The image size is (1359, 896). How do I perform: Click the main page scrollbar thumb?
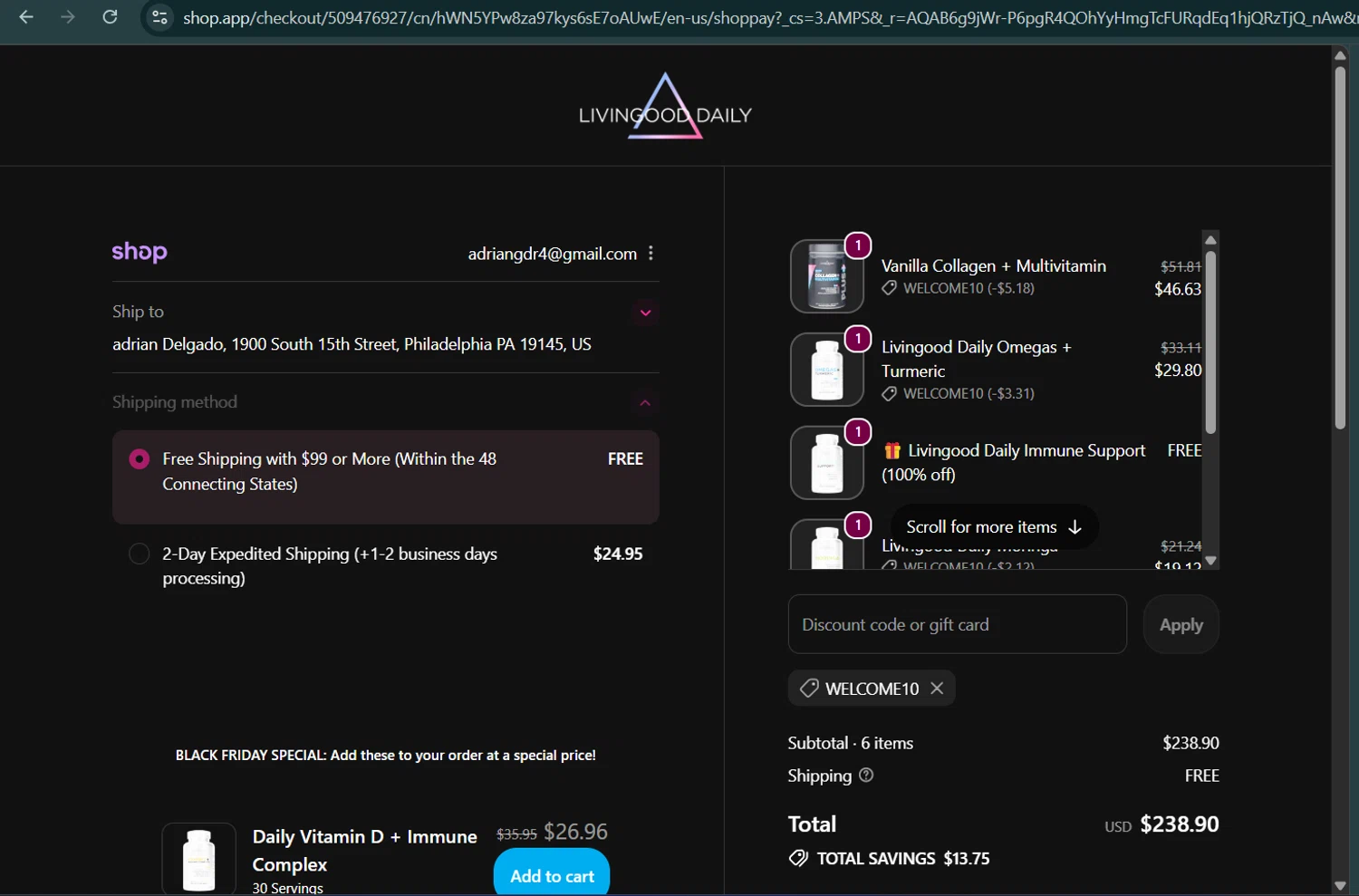pos(1340,247)
